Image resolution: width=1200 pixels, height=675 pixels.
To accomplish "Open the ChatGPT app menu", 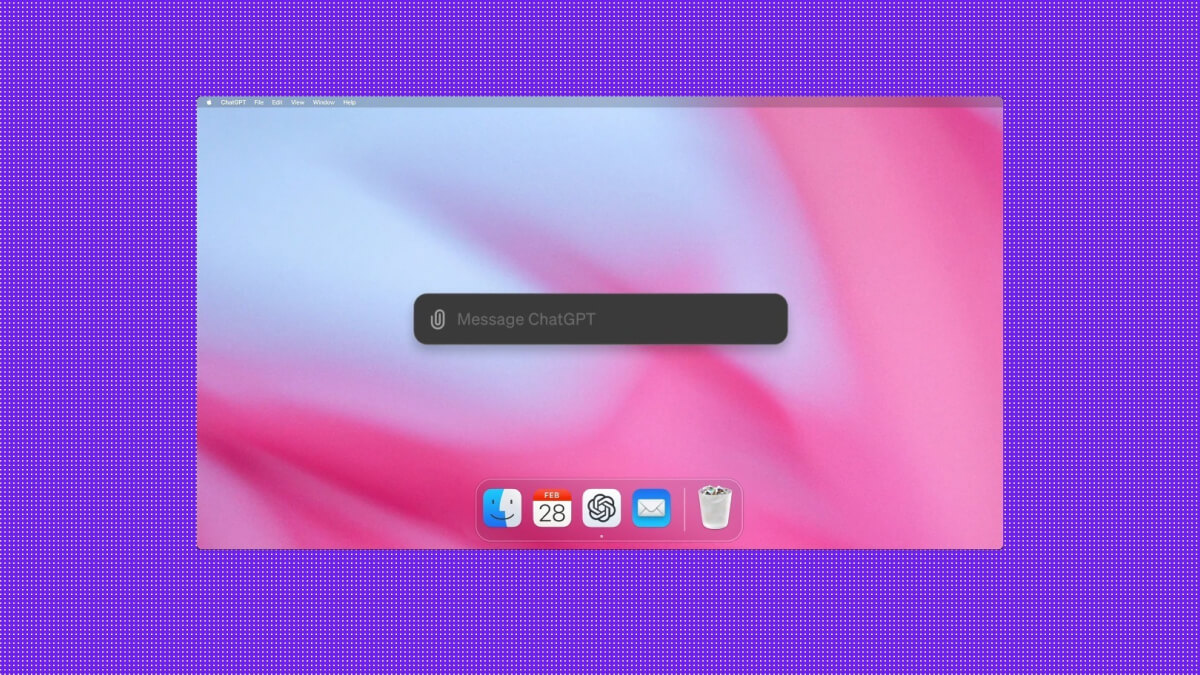I will (233, 102).
